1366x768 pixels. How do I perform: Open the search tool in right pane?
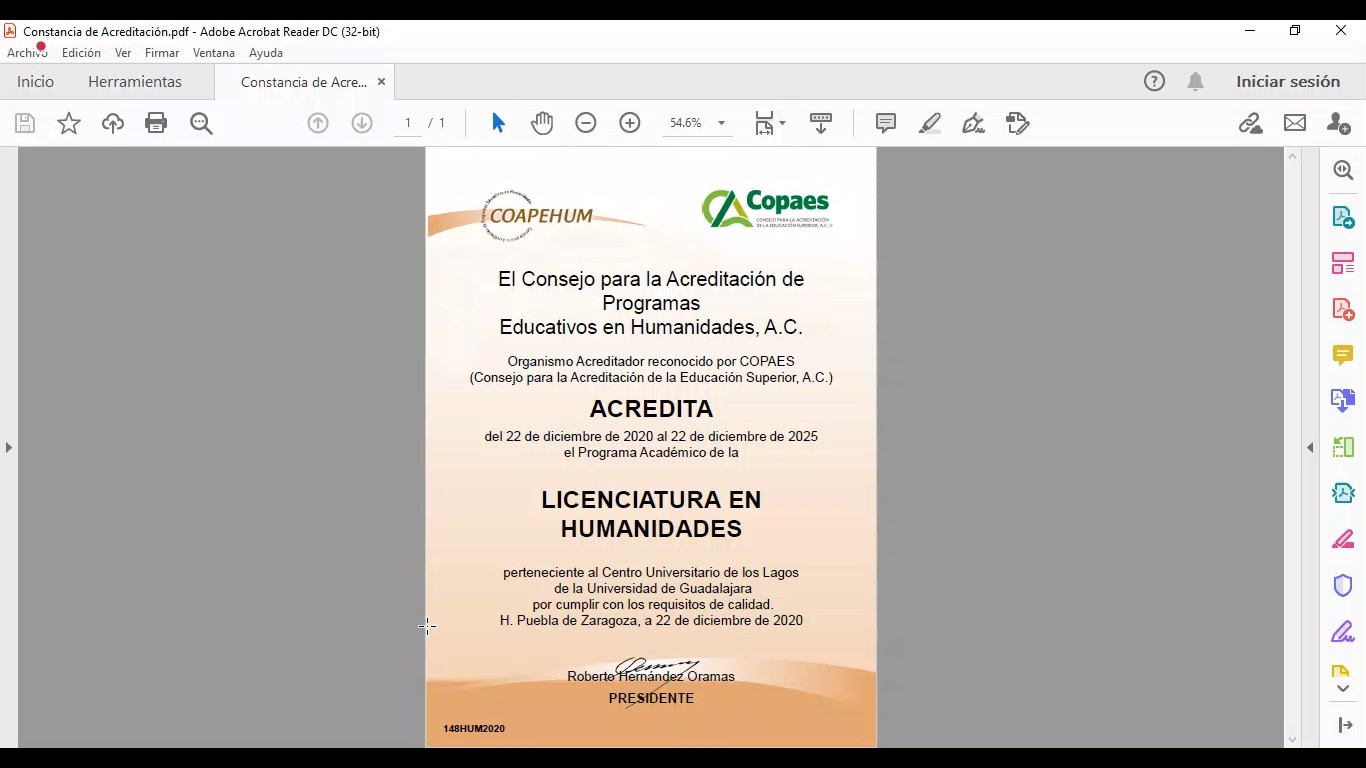1343,171
